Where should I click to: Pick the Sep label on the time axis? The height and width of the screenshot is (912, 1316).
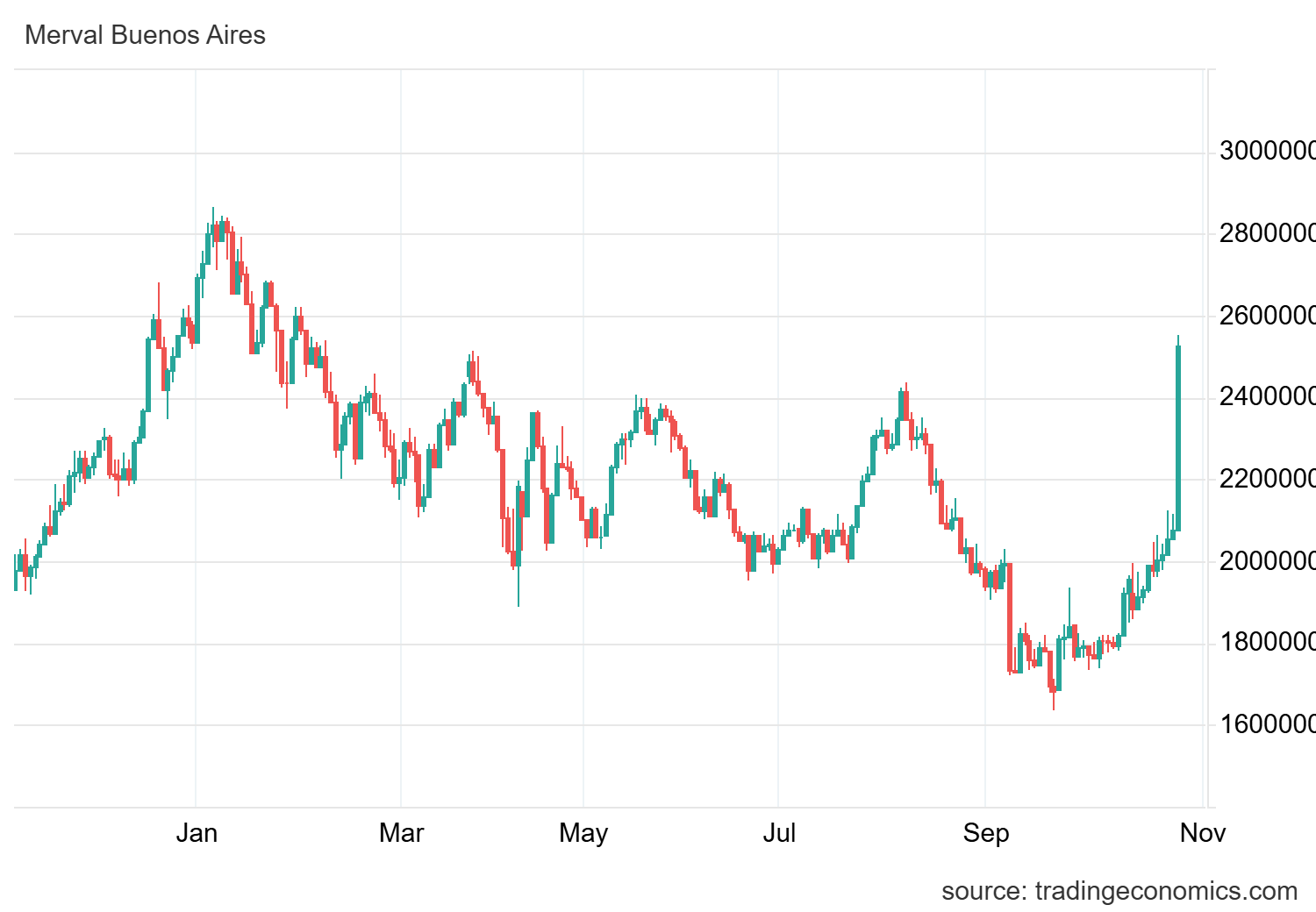coord(986,832)
